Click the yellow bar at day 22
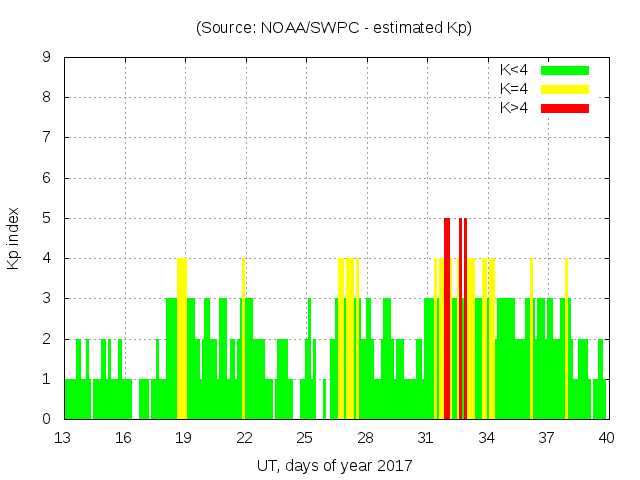The image size is (640, 480). pos(243,338)
